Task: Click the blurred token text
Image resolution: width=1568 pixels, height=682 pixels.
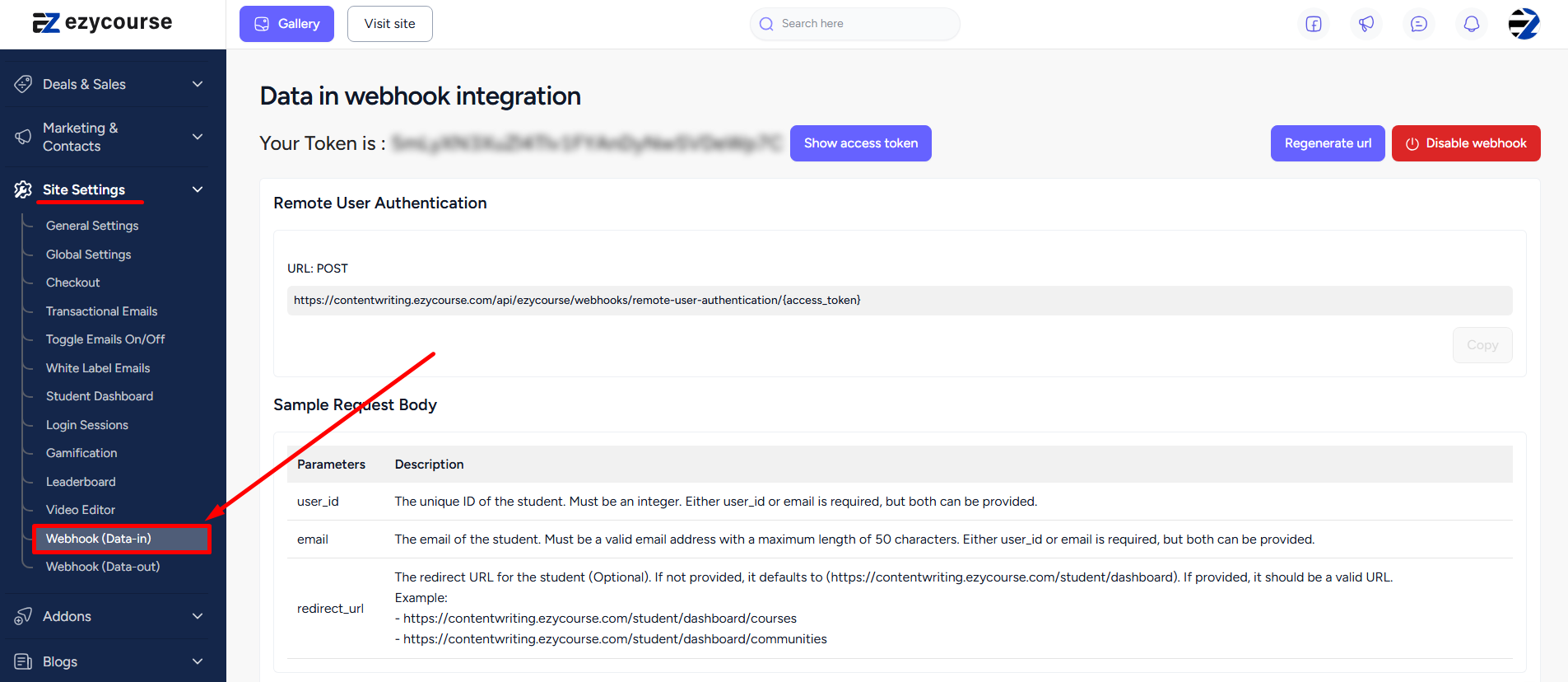Action: pos(586,143)
